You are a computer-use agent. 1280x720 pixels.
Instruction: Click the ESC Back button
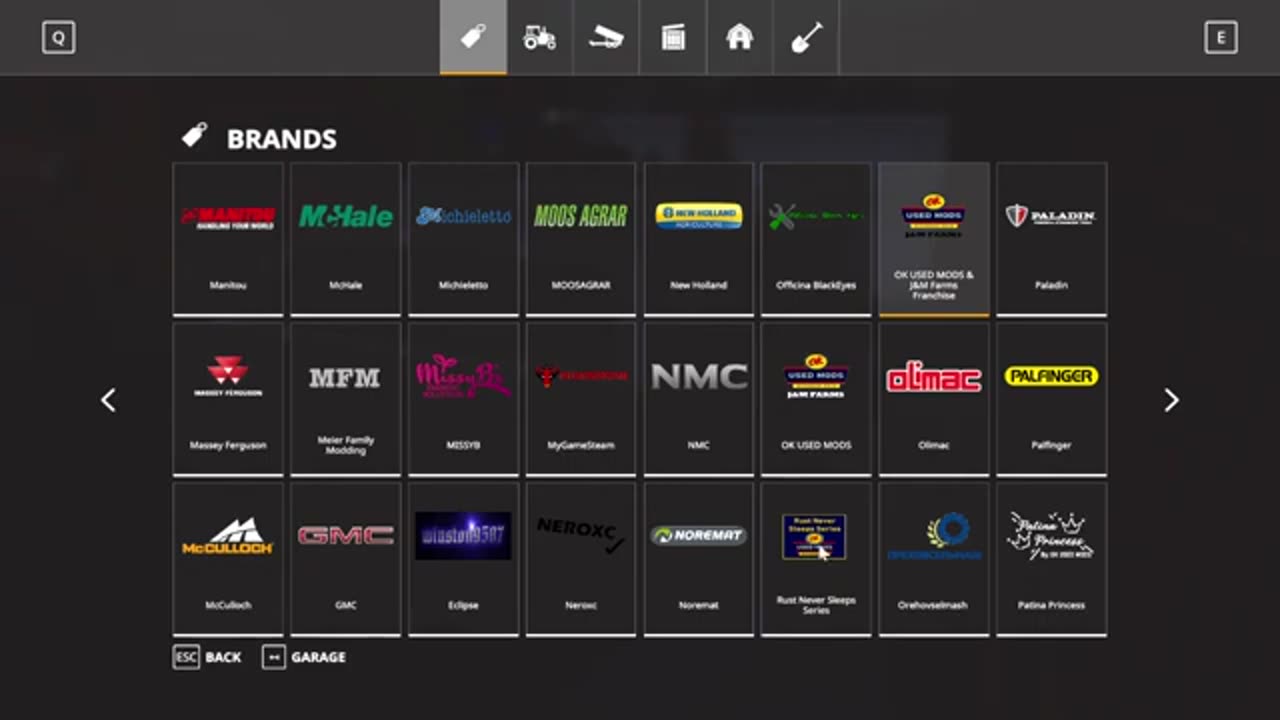[x=207, y=657]
